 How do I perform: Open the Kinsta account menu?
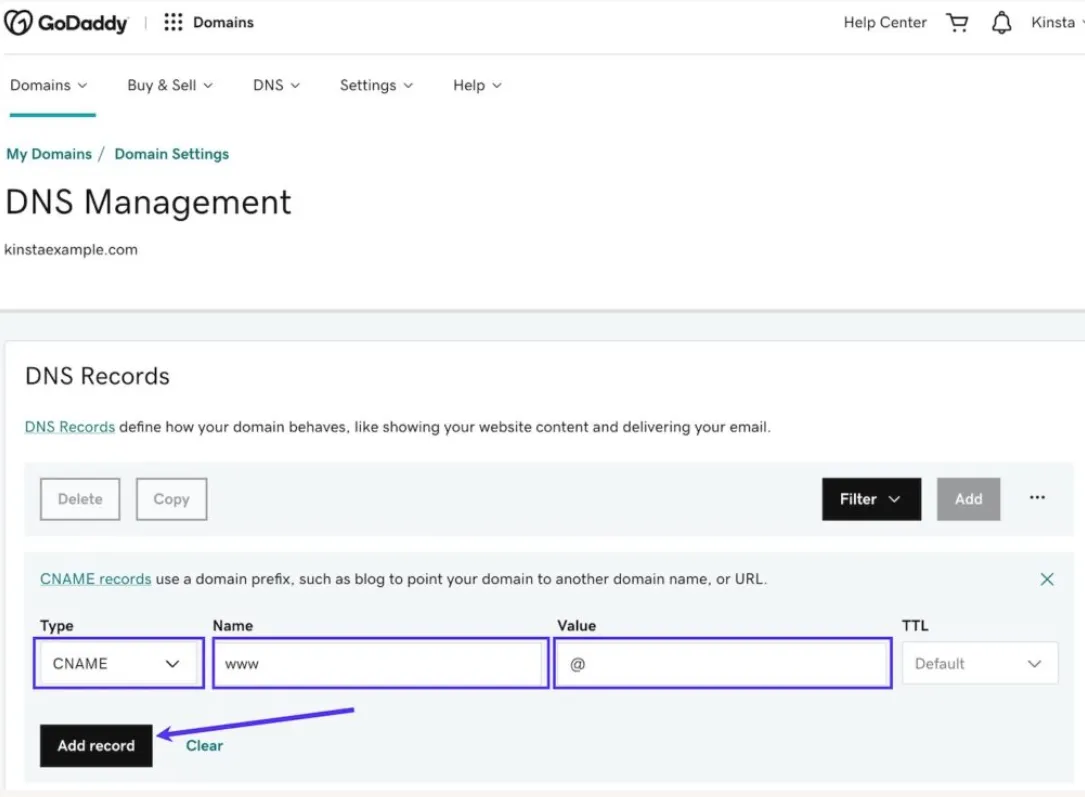[1057, 22]
